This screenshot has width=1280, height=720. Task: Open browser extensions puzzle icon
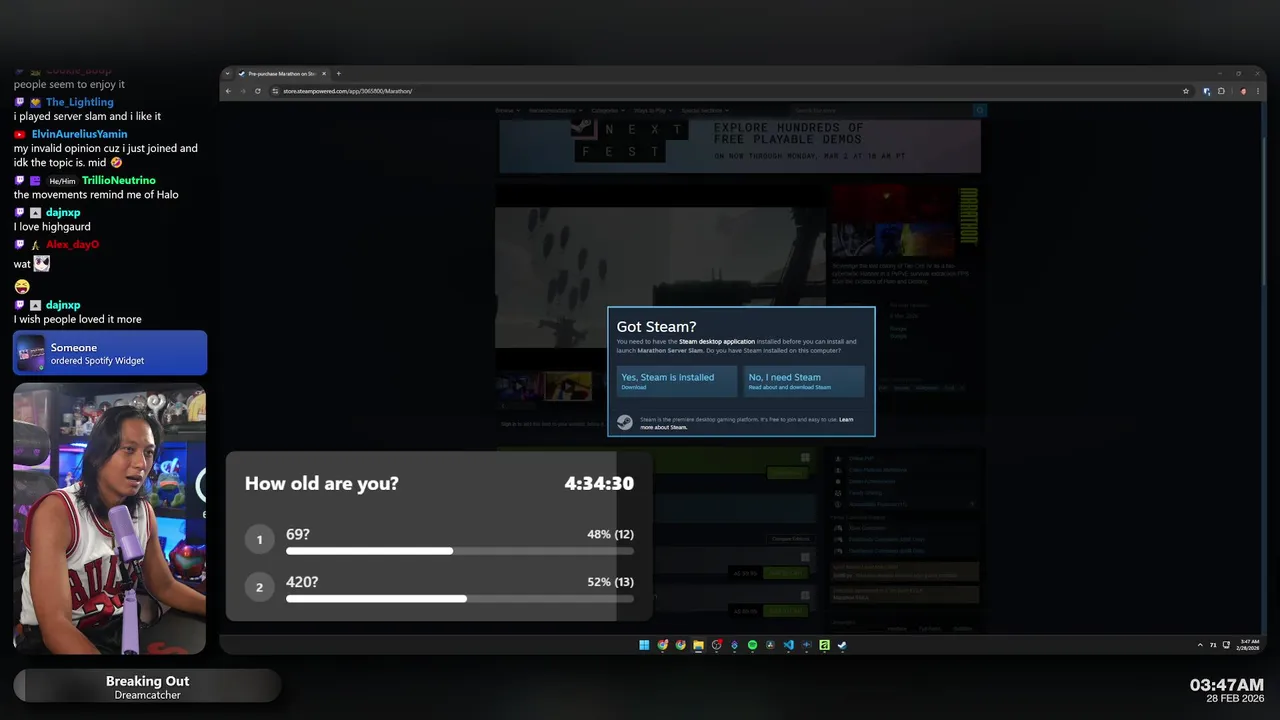coord(1221,91)
